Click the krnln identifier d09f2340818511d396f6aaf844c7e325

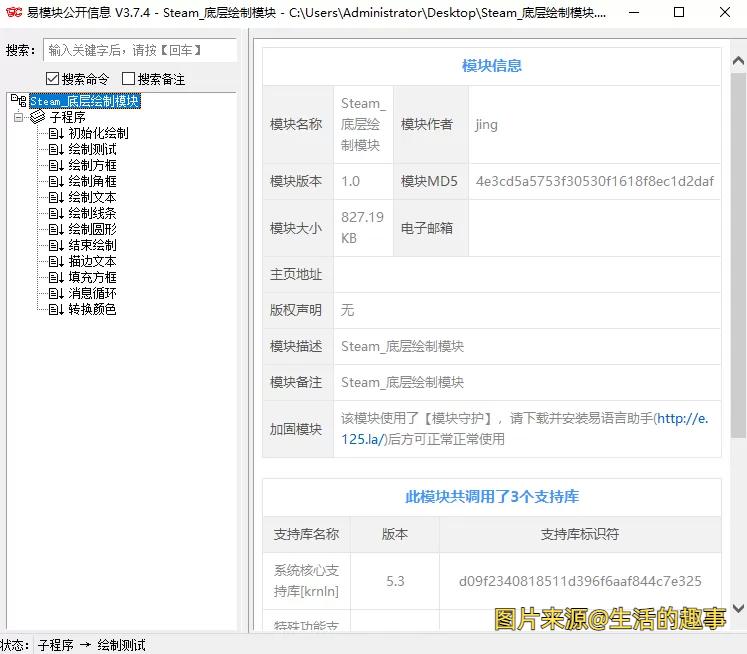coord(580,581)
